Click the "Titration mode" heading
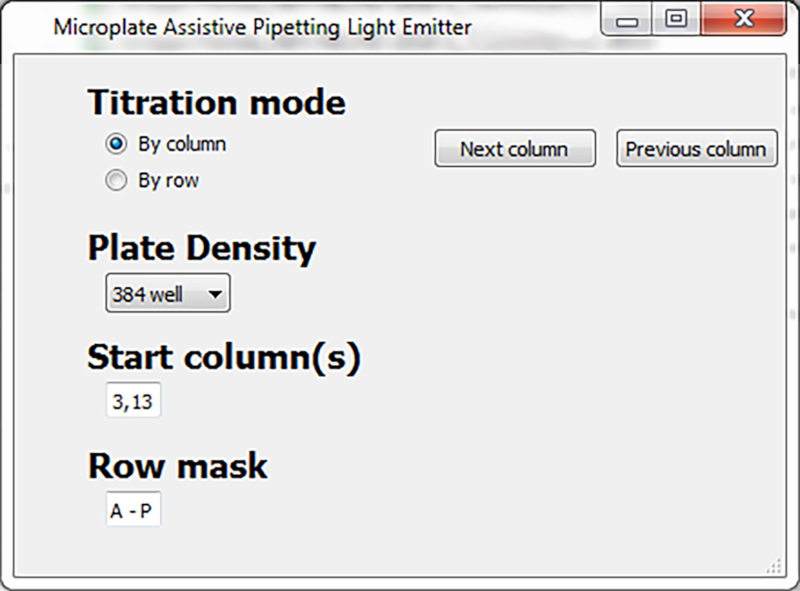The width and height of the screenshot is (800, 591). point(216,102)
